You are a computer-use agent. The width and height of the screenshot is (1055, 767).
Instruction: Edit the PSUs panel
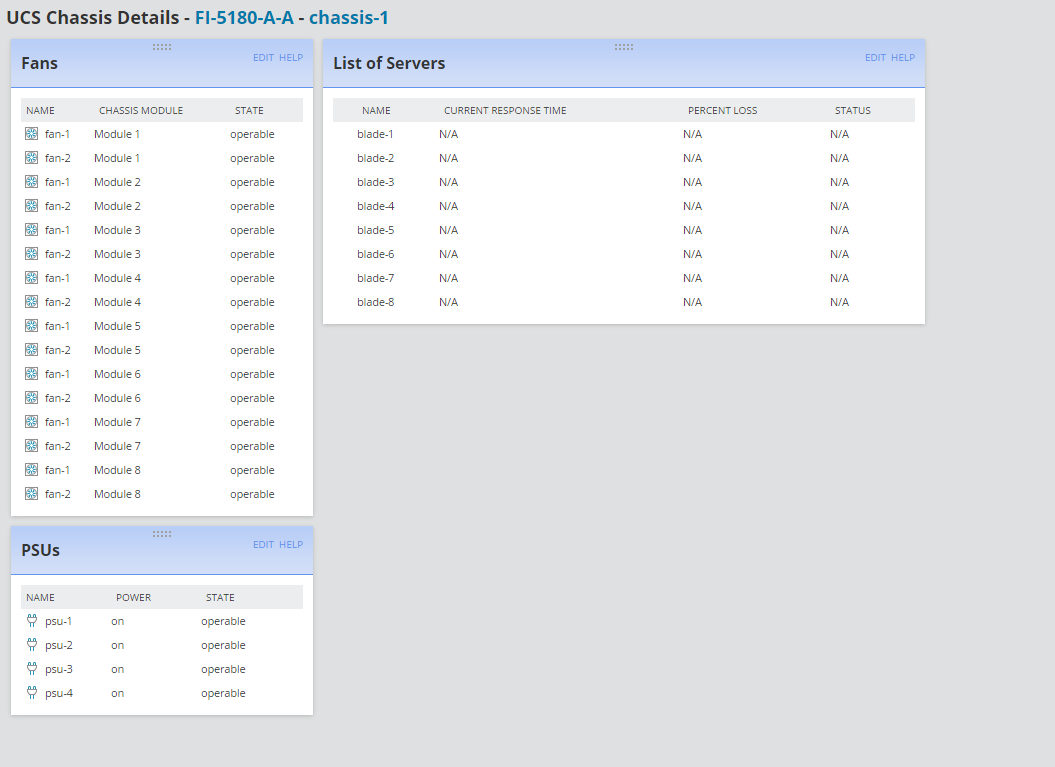263,545
